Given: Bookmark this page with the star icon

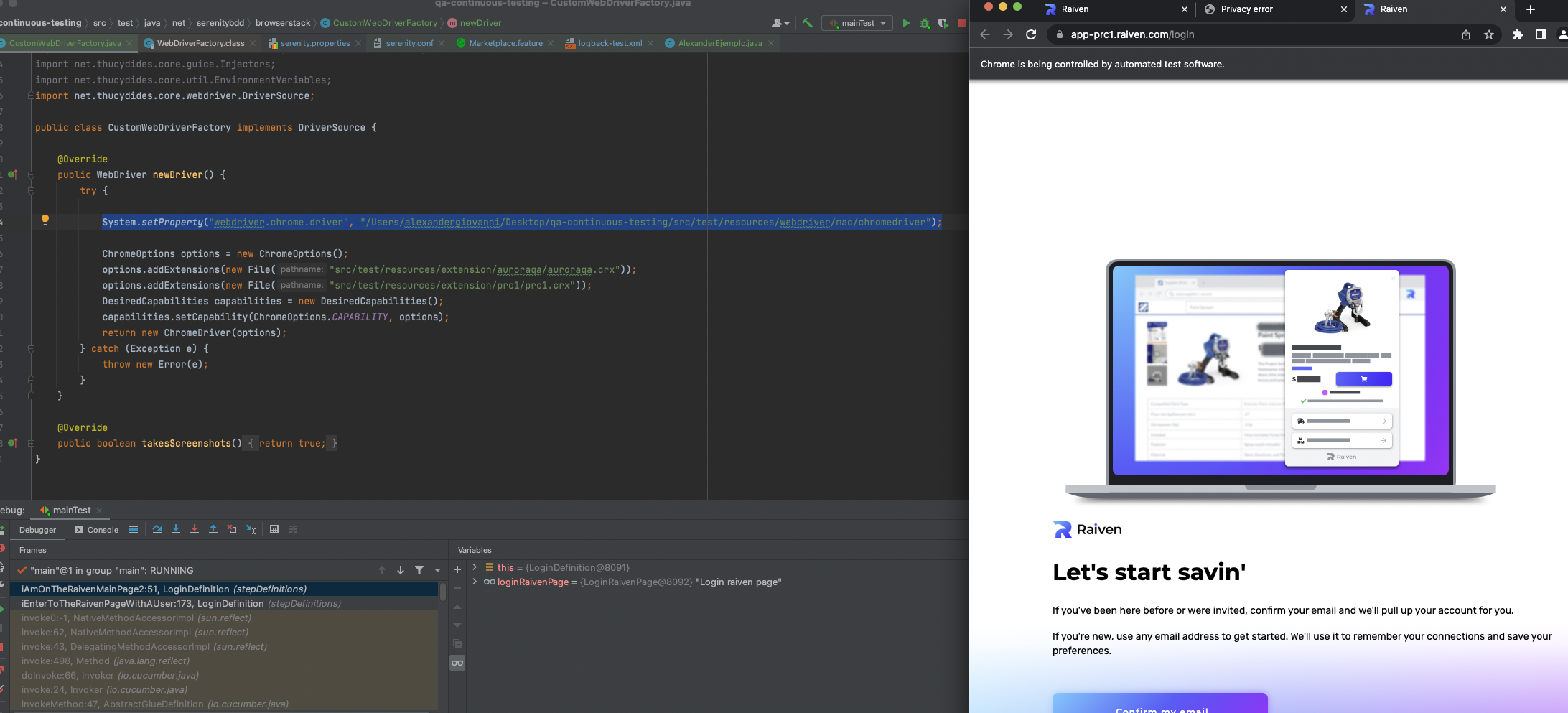Looking at the screenshot, I should tap(1489, 34).
